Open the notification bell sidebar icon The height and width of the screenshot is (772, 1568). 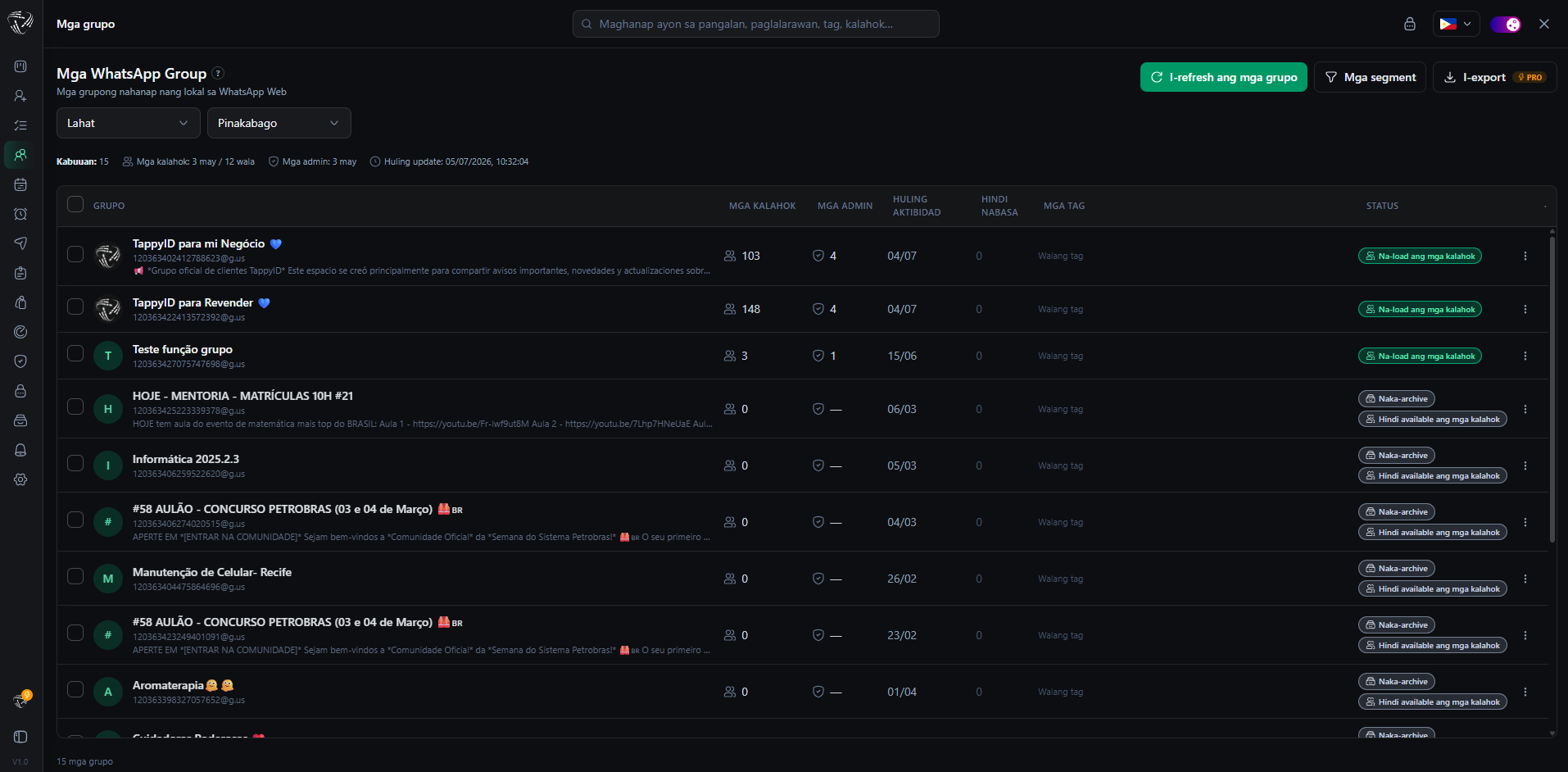click(x=20, y=450)
